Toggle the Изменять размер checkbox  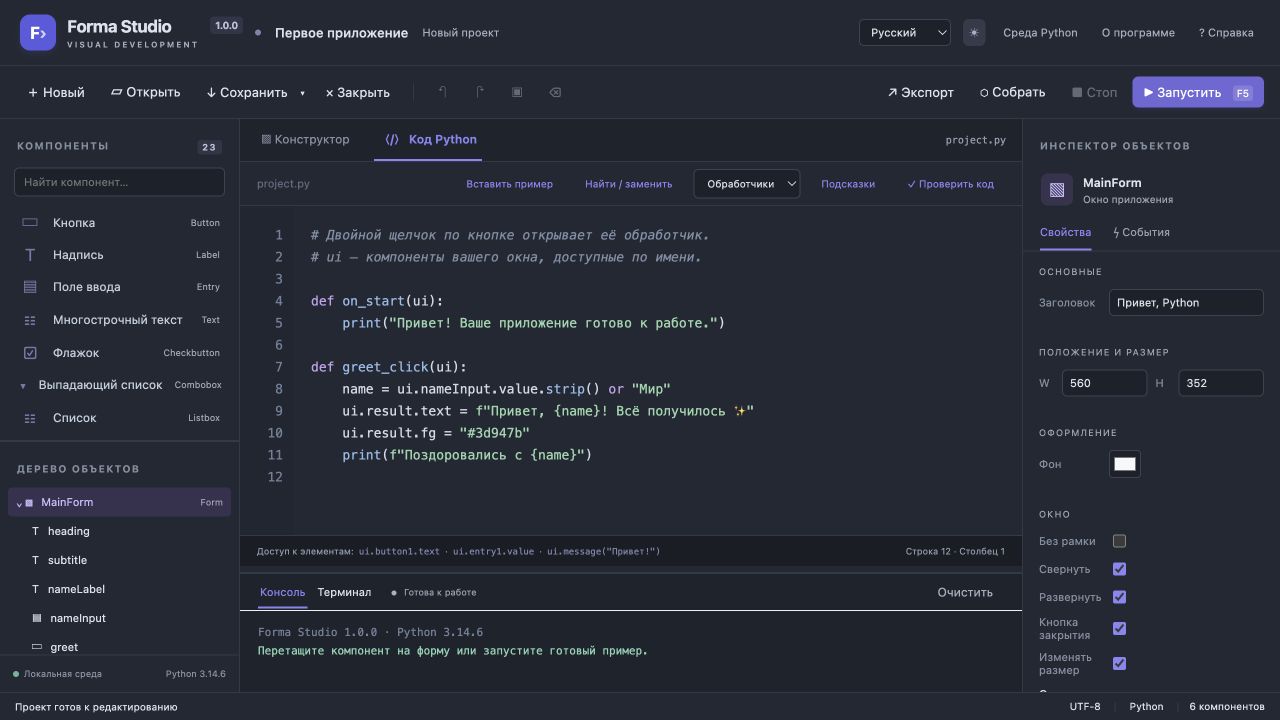pyautogui.click(x=1119, y=663)
